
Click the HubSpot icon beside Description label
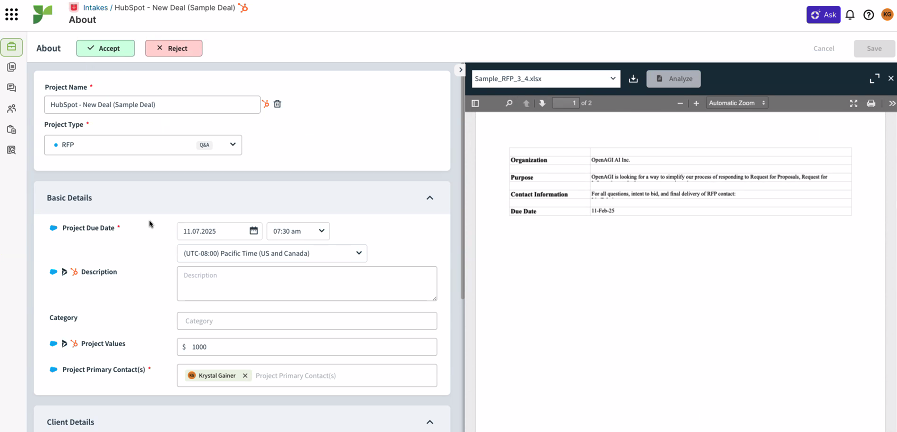(x=74, y=272)
